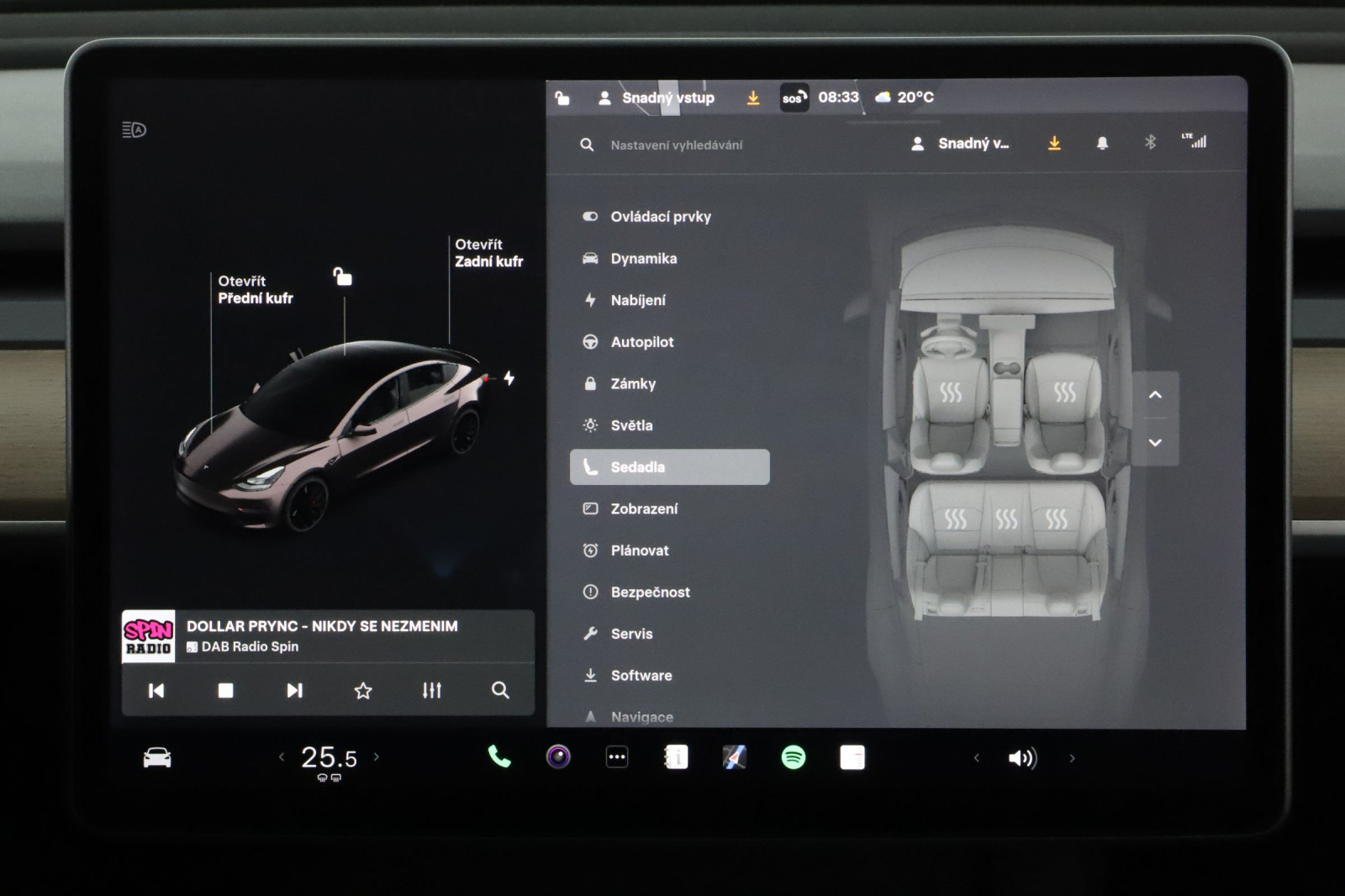Select Autopilot menu item
The height and width of the screenshot is (896, 1345).
pyautogui.click(x=642, y=342)
